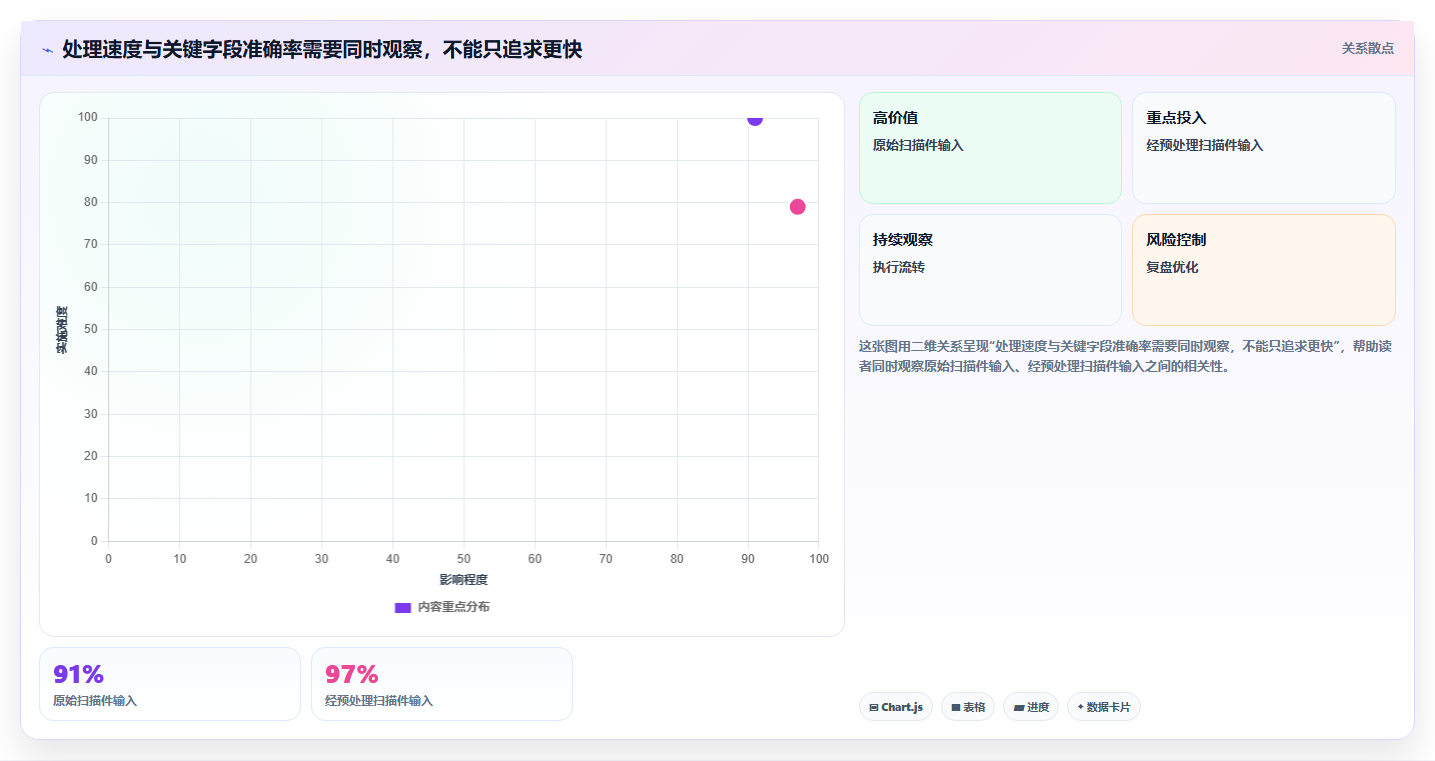Click the 实施难度 y-axis title

(x=62, y=330)
